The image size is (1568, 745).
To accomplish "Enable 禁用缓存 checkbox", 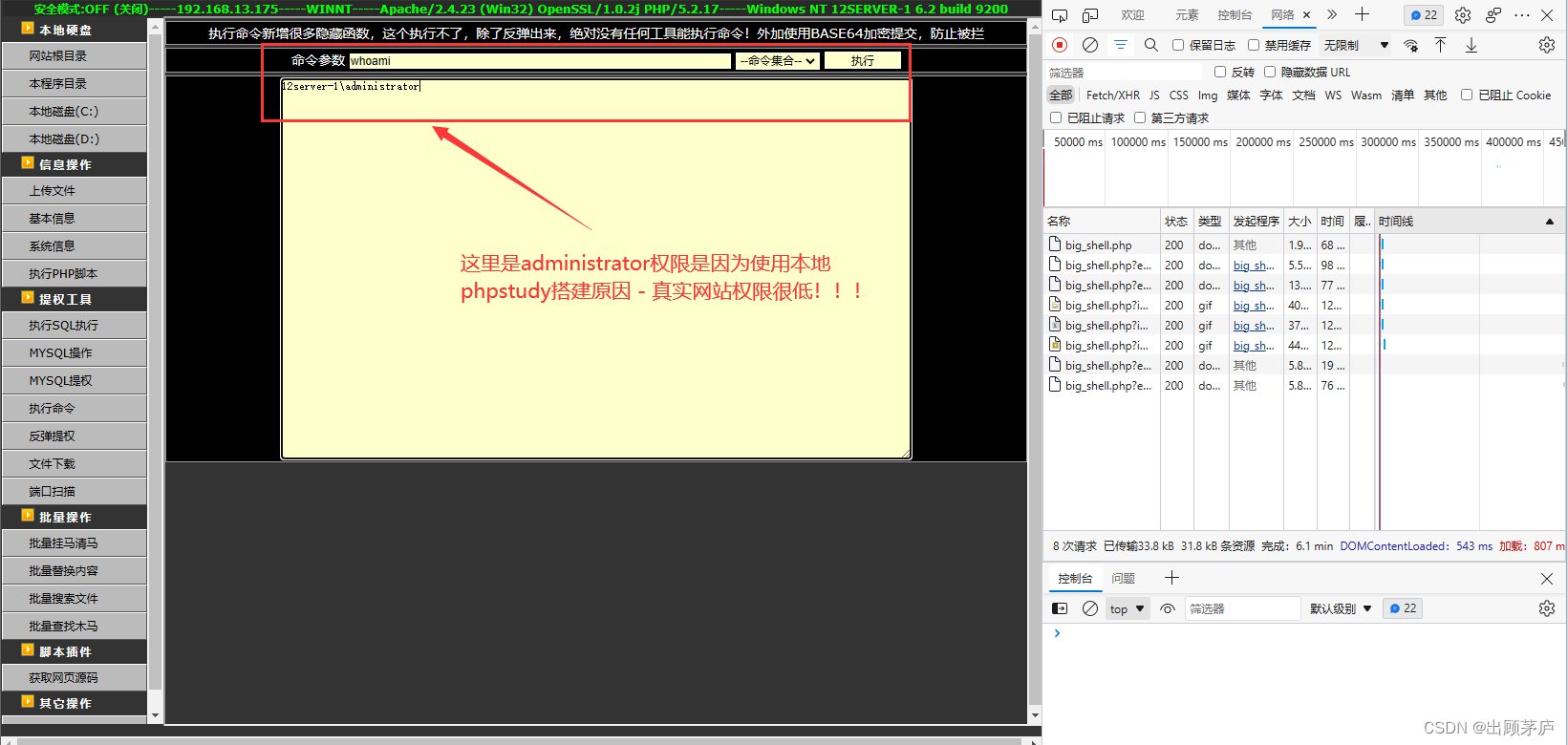I will [1254, 45].
